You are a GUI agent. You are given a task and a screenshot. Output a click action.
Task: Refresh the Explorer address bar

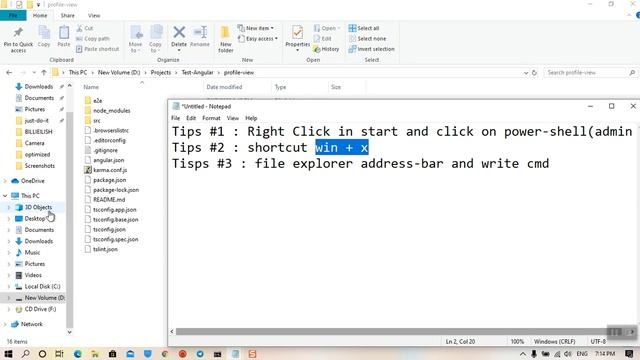pyautogui.click(x=534, y=73)
